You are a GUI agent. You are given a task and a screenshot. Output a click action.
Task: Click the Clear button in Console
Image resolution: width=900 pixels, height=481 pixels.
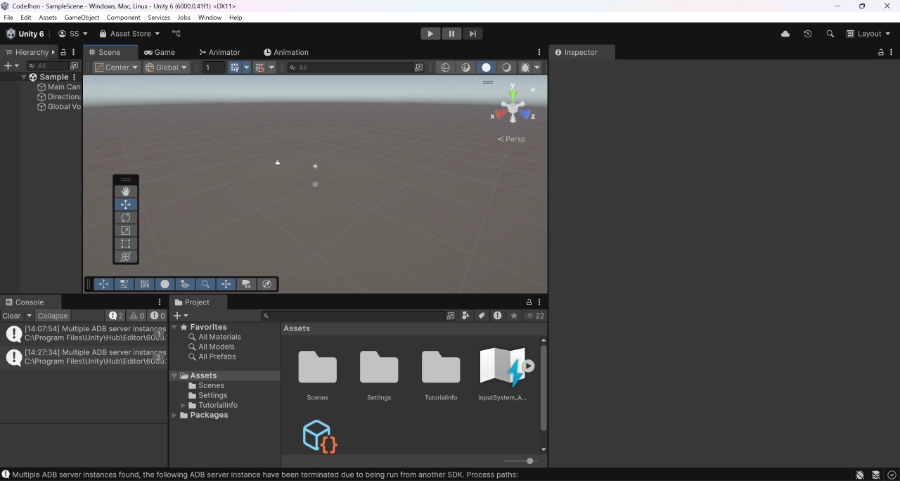pyautogui.click(x=11, y=316)
